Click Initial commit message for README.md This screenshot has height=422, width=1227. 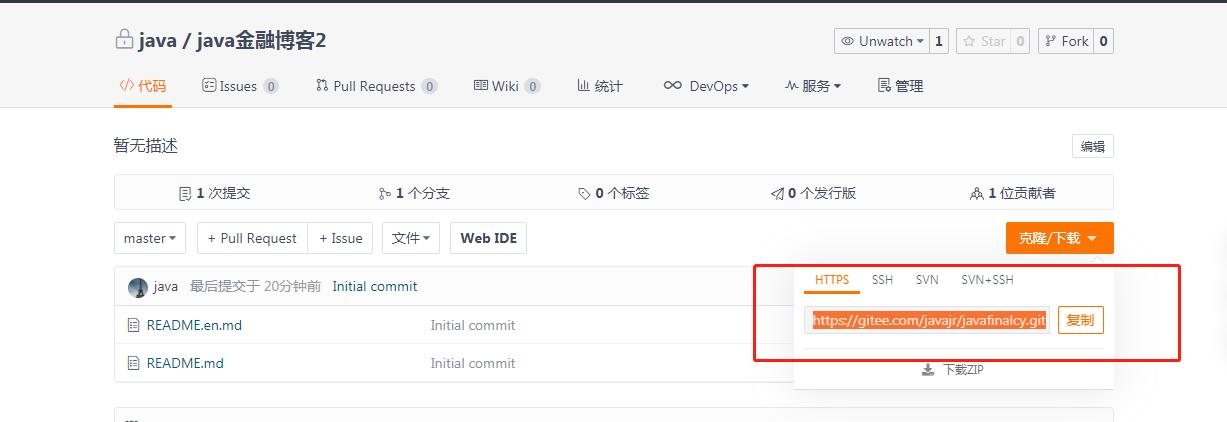click(x=473, y=363)
